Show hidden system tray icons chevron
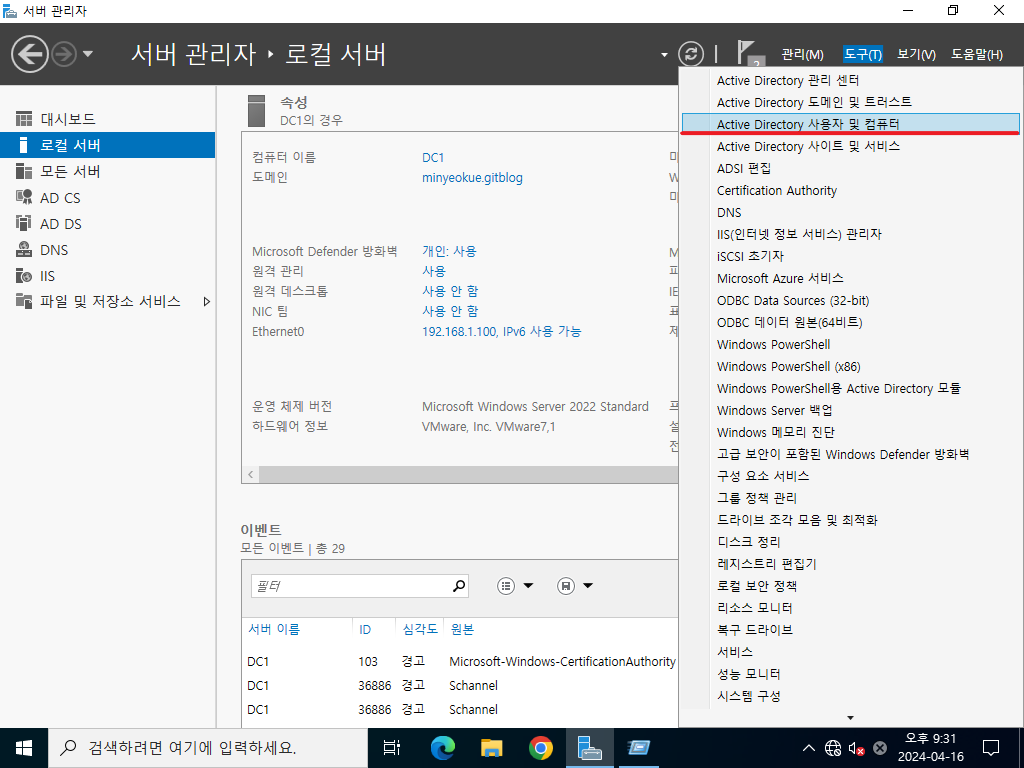 pos(808,748)
